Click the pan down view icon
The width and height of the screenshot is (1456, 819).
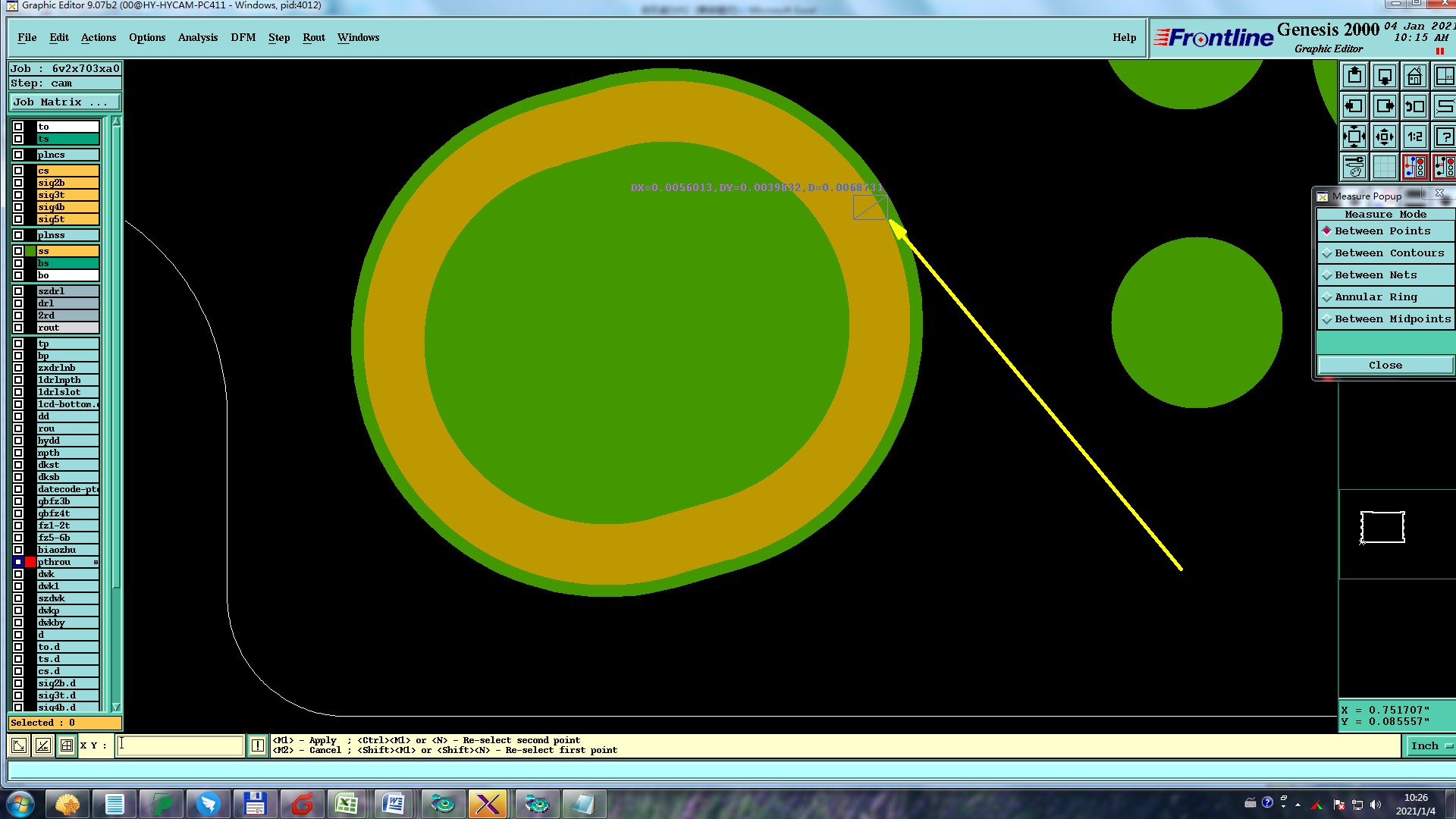(x=1385, y=77)
